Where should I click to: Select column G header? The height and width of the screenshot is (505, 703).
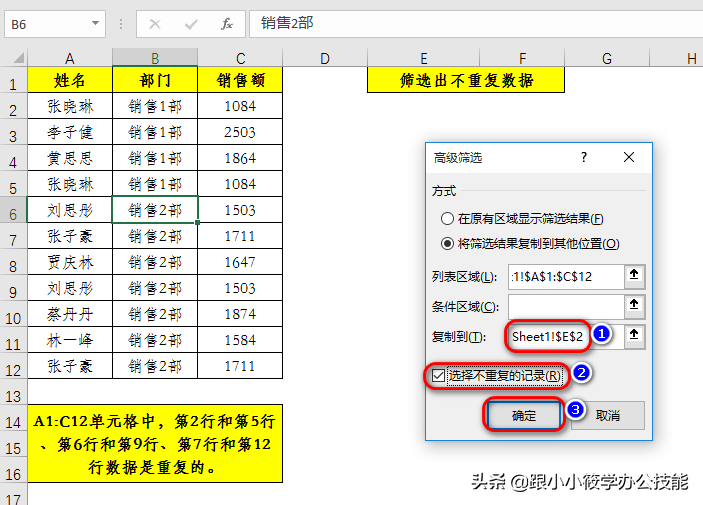(x=607, y=58)
